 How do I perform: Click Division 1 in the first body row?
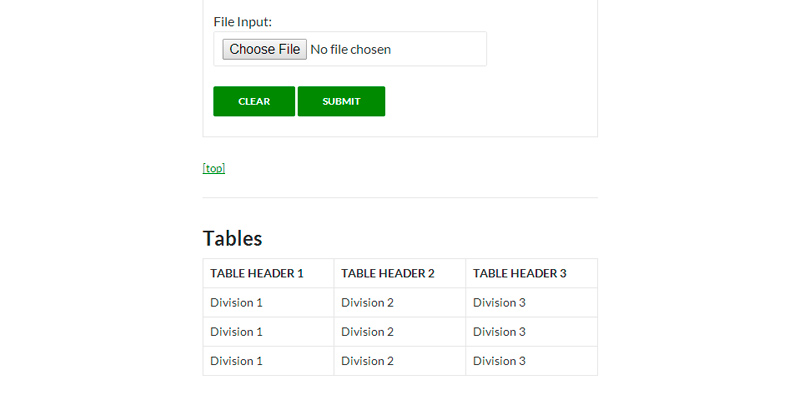(x=236, y=302)
